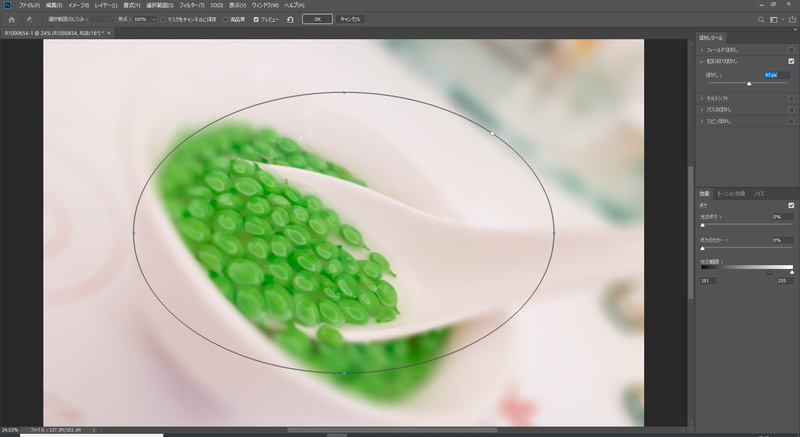Disable the 虹彩絞りぼかし checkbox
This screenshot has height=437, width=800.
[791, 61]
